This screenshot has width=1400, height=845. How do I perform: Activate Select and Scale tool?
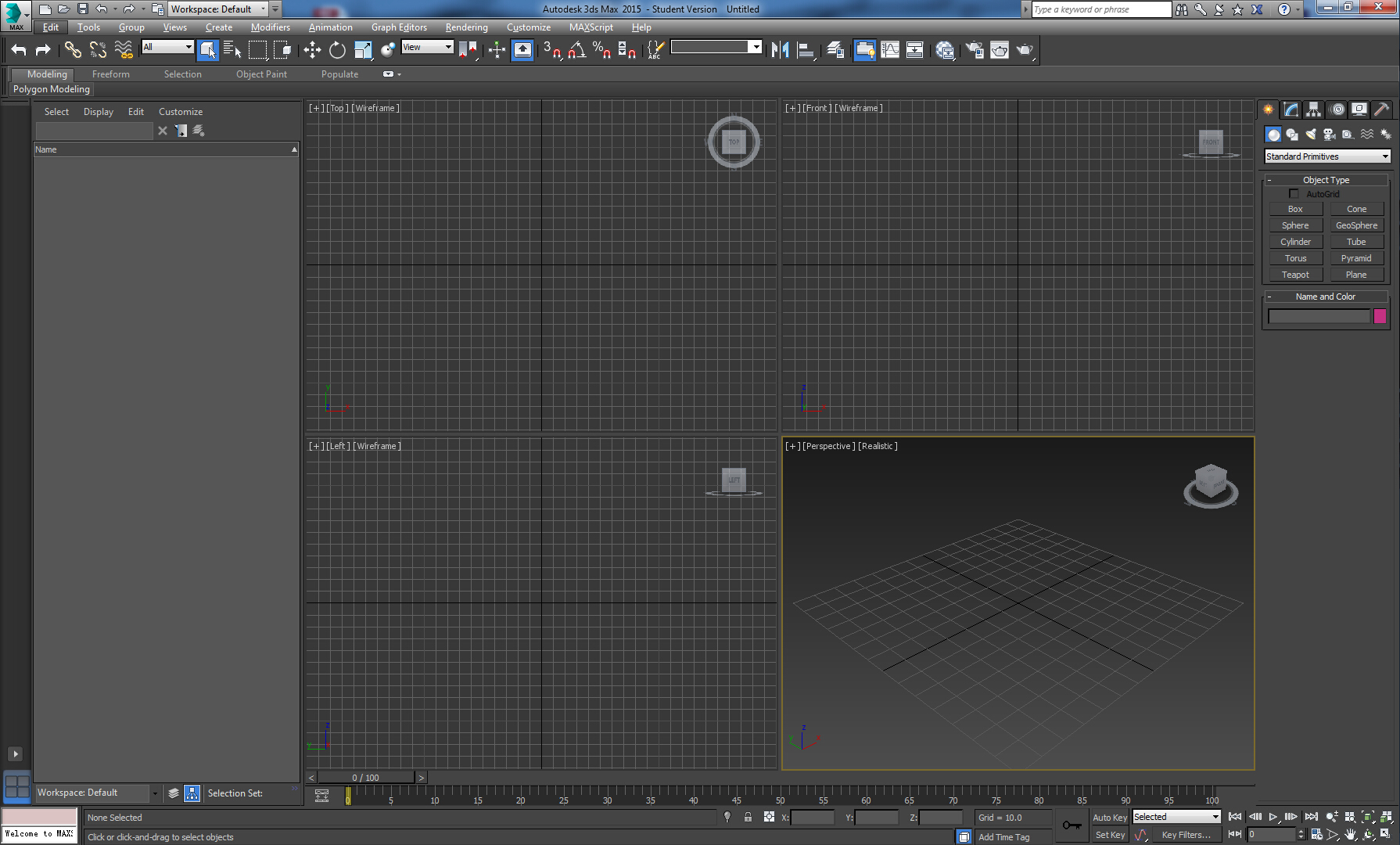pyautogui.click(x=363, y=50)
